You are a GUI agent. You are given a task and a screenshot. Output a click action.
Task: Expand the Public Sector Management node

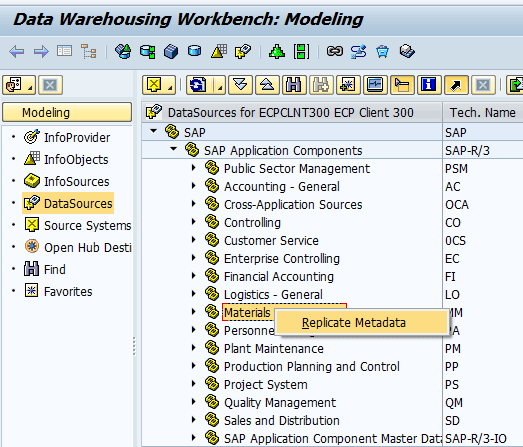193,167
